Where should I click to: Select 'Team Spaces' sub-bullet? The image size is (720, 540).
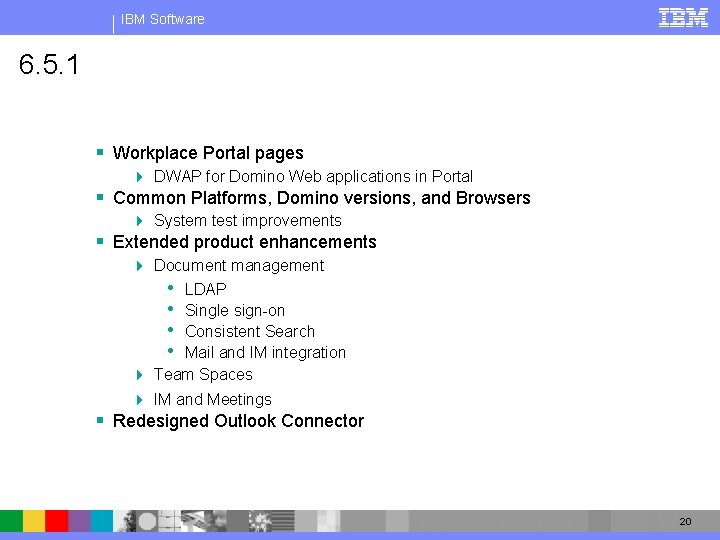pyautogui.click(x=203, y=375)
